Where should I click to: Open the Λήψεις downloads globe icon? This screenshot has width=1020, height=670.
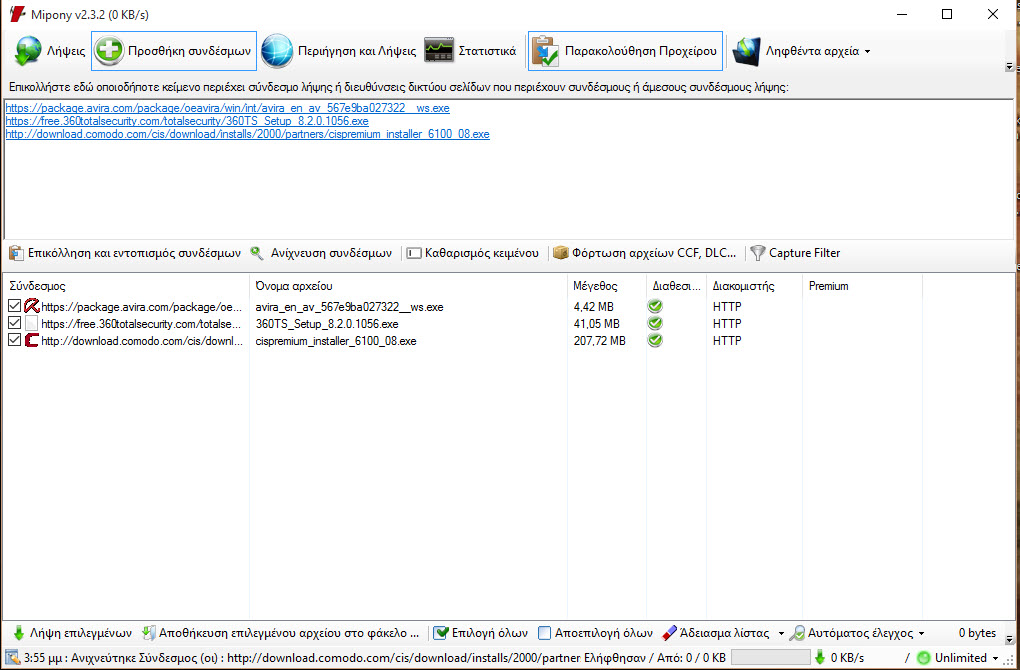[28, 51]
